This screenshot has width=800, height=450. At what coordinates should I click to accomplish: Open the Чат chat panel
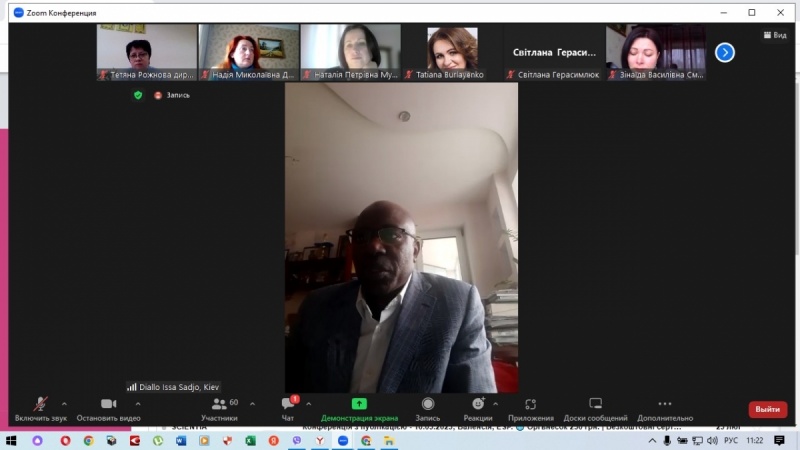[288, 409]
